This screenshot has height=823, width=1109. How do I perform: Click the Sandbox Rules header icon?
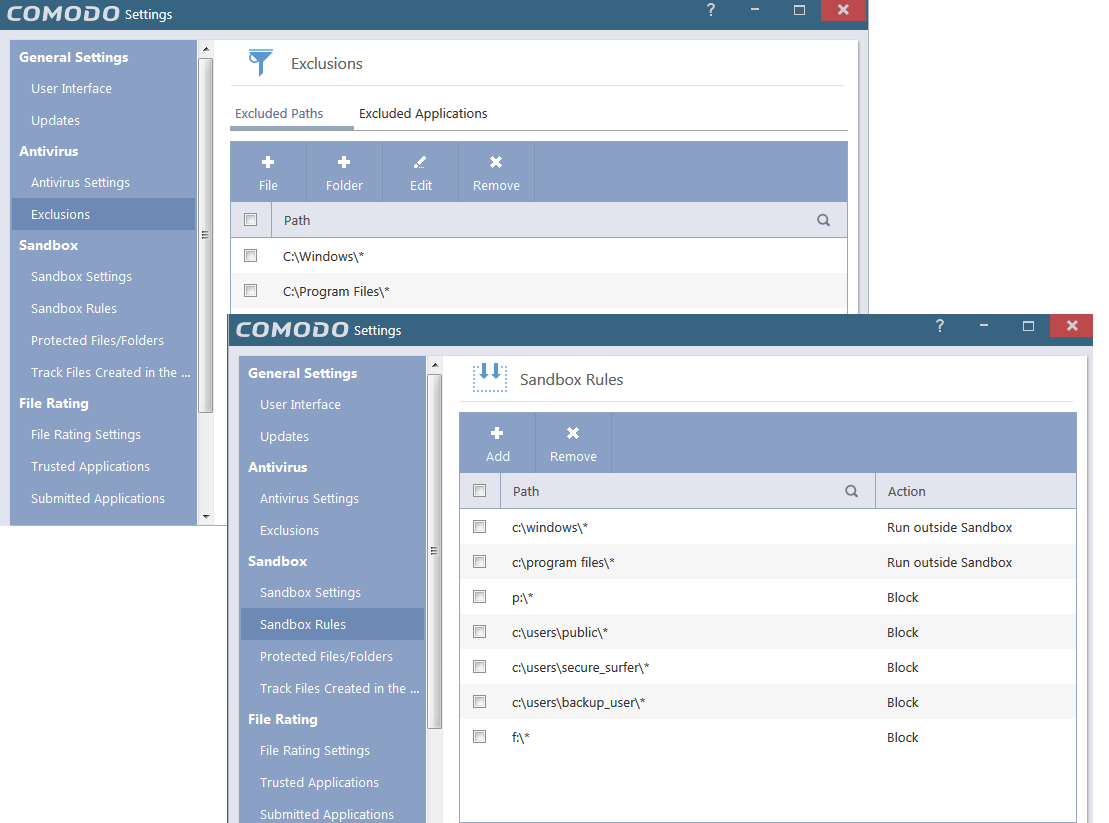(x=490, y=377)
